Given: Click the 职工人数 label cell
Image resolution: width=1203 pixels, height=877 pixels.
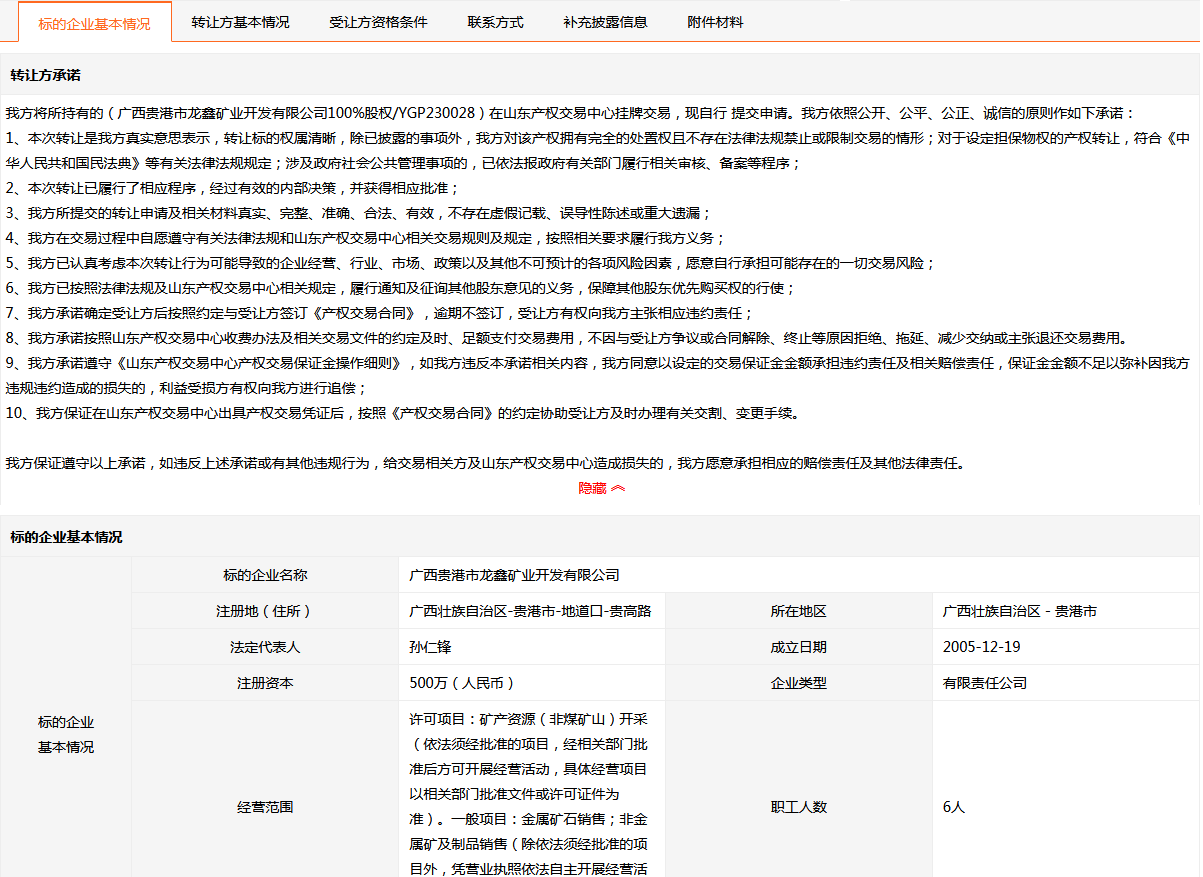Looking at the screenshot, I should coord(798,807).
